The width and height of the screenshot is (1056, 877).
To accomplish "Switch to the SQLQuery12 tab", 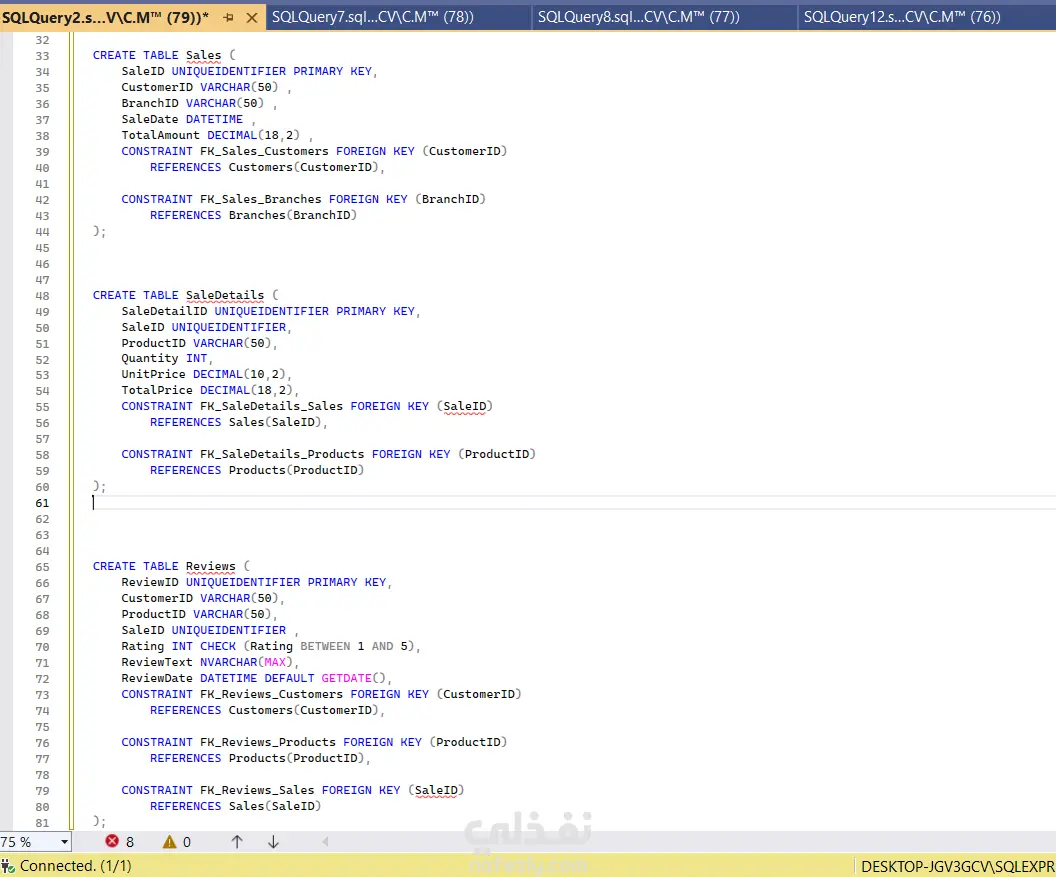I will (901, 17).
